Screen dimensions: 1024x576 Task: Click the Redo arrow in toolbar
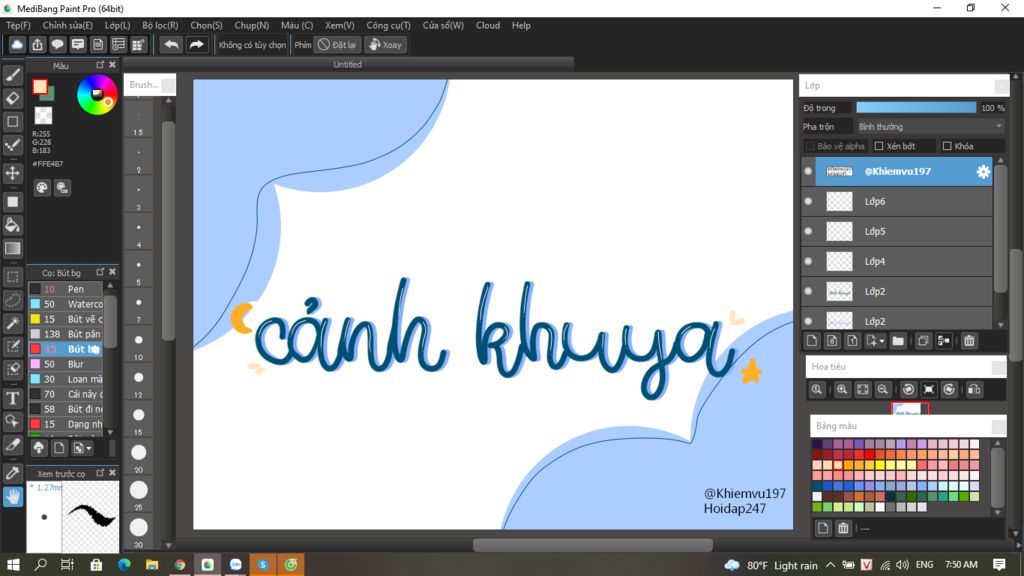coord(196,44)
